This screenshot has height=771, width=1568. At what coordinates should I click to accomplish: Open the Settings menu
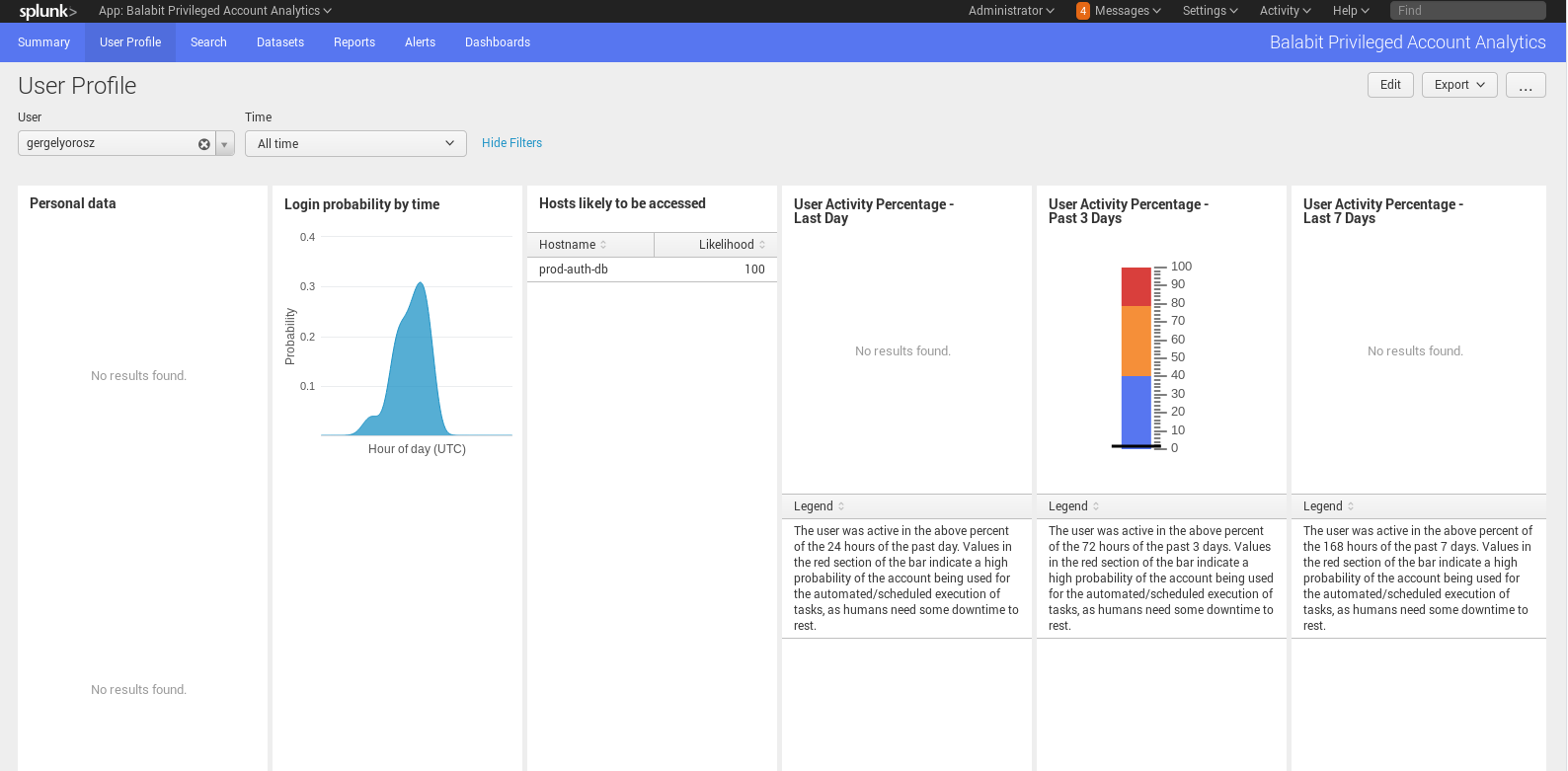1211,11
